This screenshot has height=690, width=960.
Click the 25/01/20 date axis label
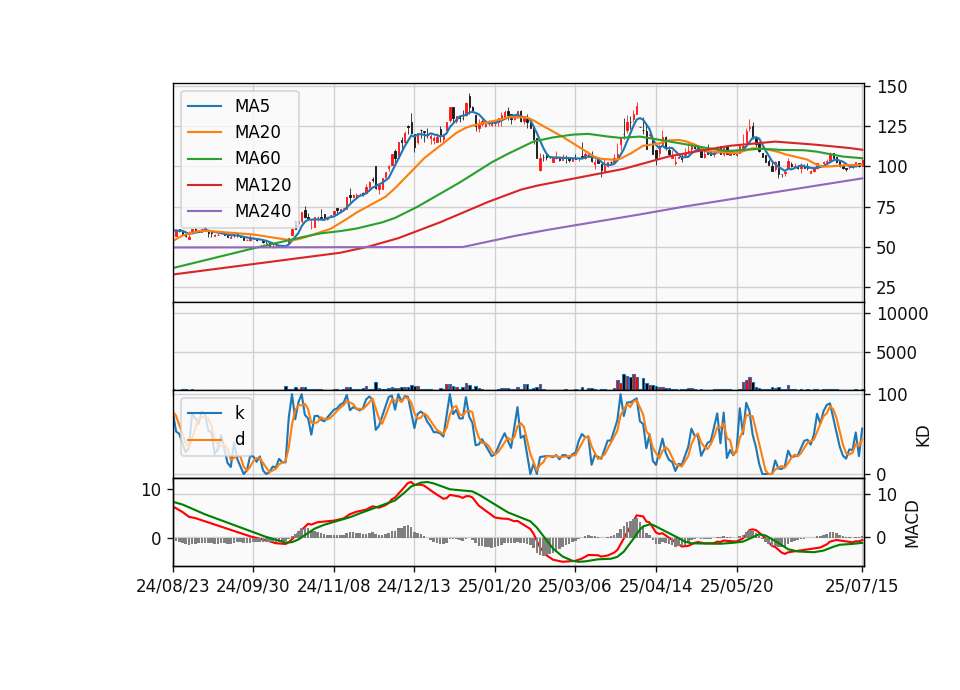[495, 586]
